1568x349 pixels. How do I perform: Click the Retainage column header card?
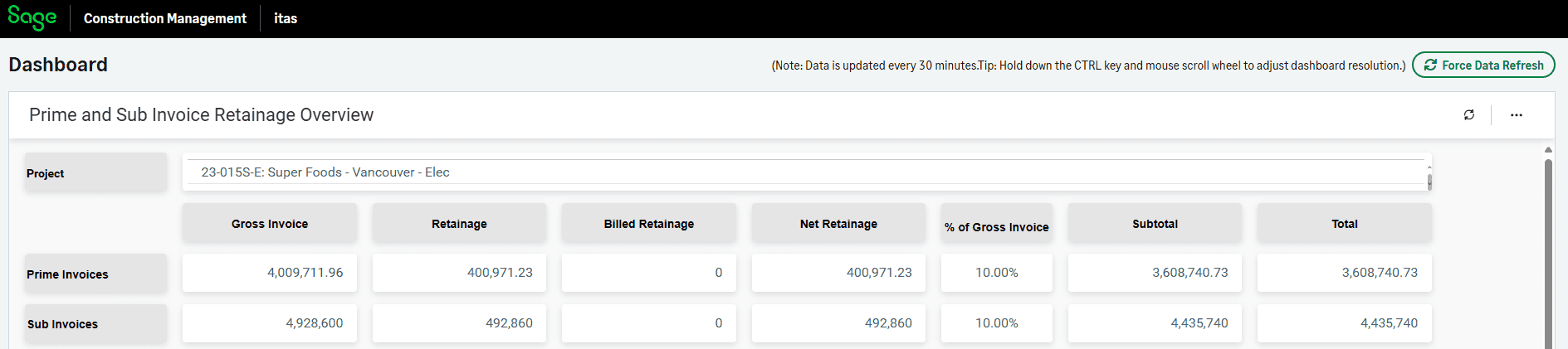pos(459,224)
